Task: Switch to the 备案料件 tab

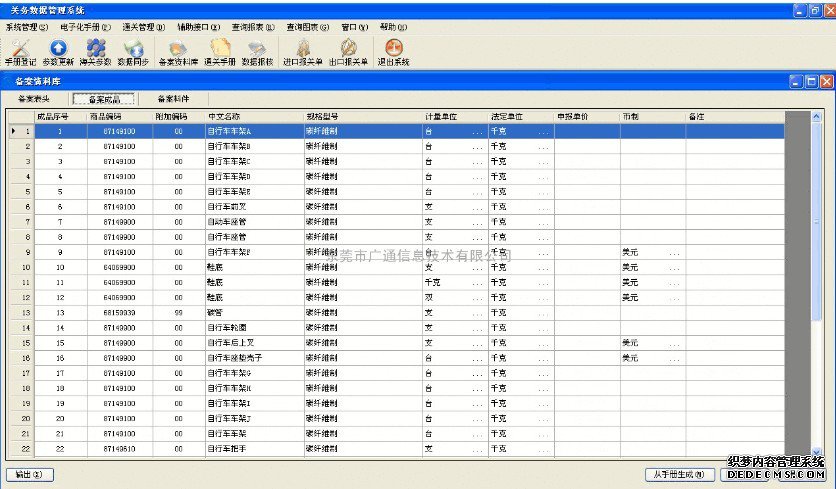Action: (174, 99)
